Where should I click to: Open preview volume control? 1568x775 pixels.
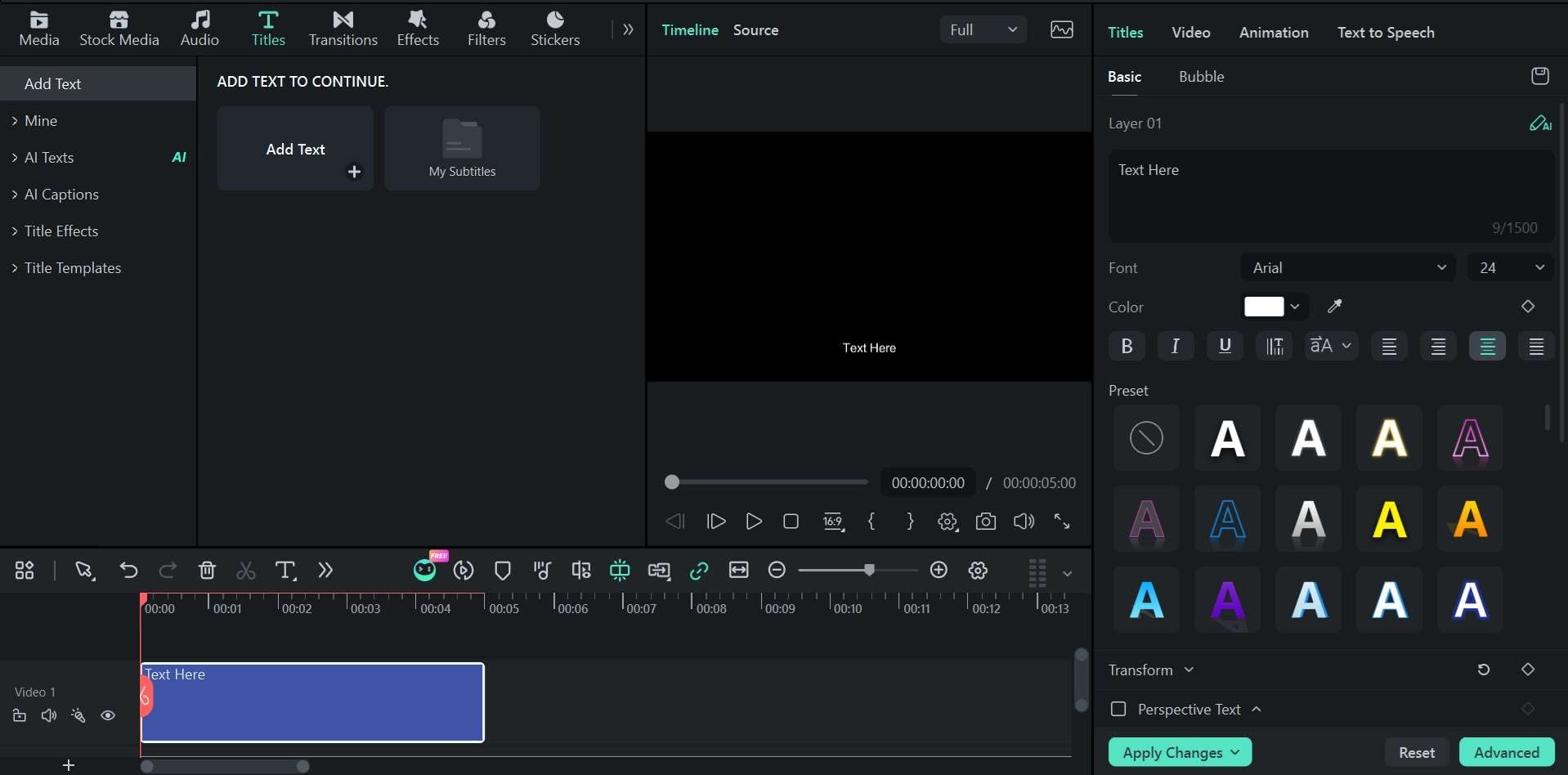[1024, 522]
